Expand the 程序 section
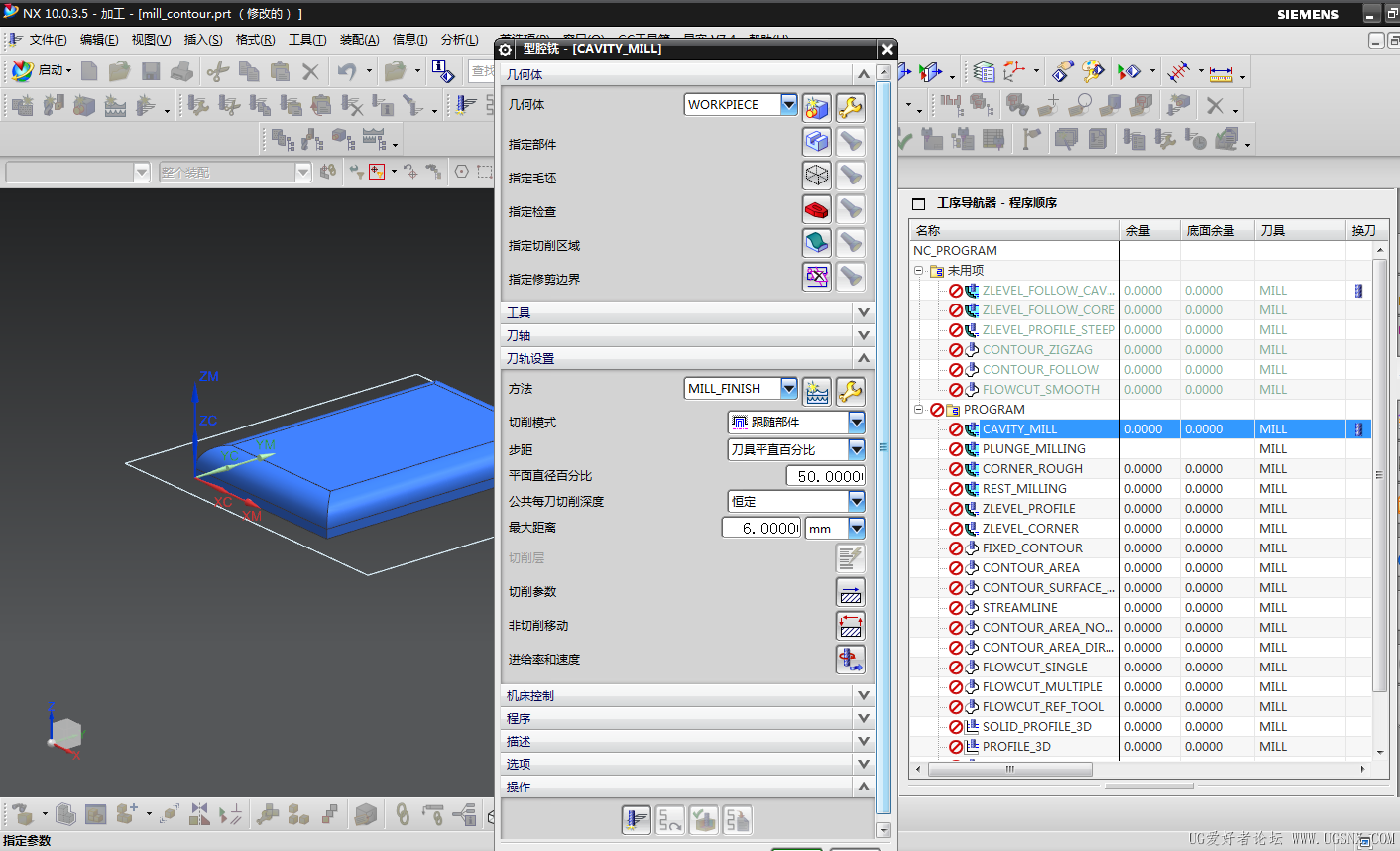This screenshot has height=851, width=1400. pos(863,718)
